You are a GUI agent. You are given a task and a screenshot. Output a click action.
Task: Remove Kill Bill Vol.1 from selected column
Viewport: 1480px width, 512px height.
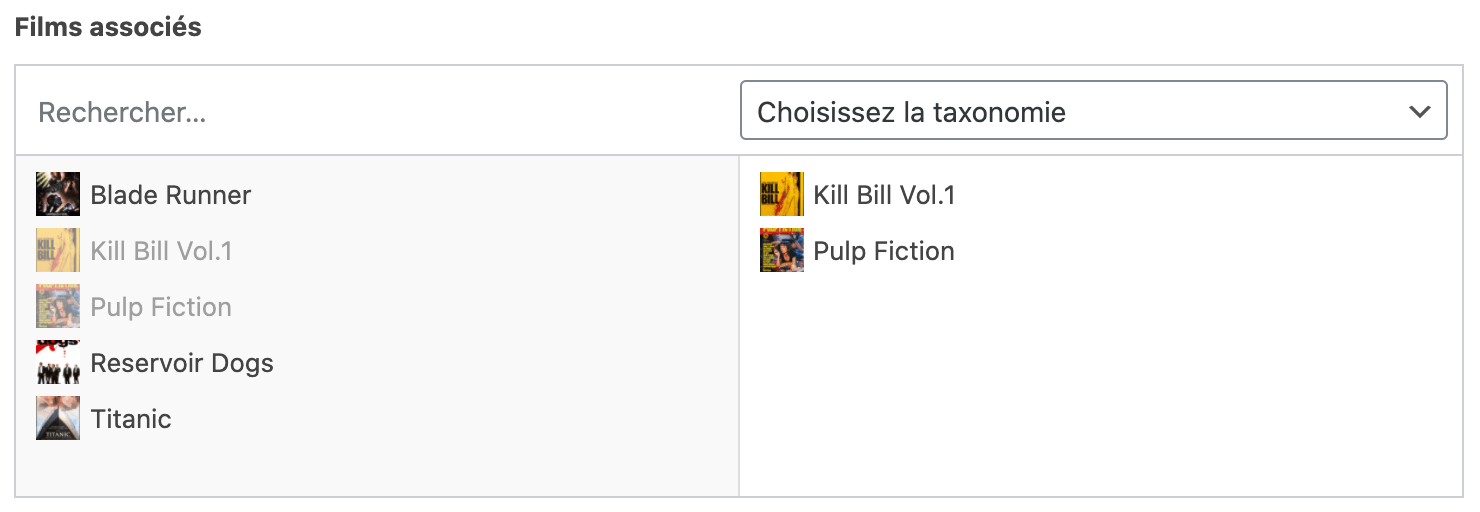884,195
